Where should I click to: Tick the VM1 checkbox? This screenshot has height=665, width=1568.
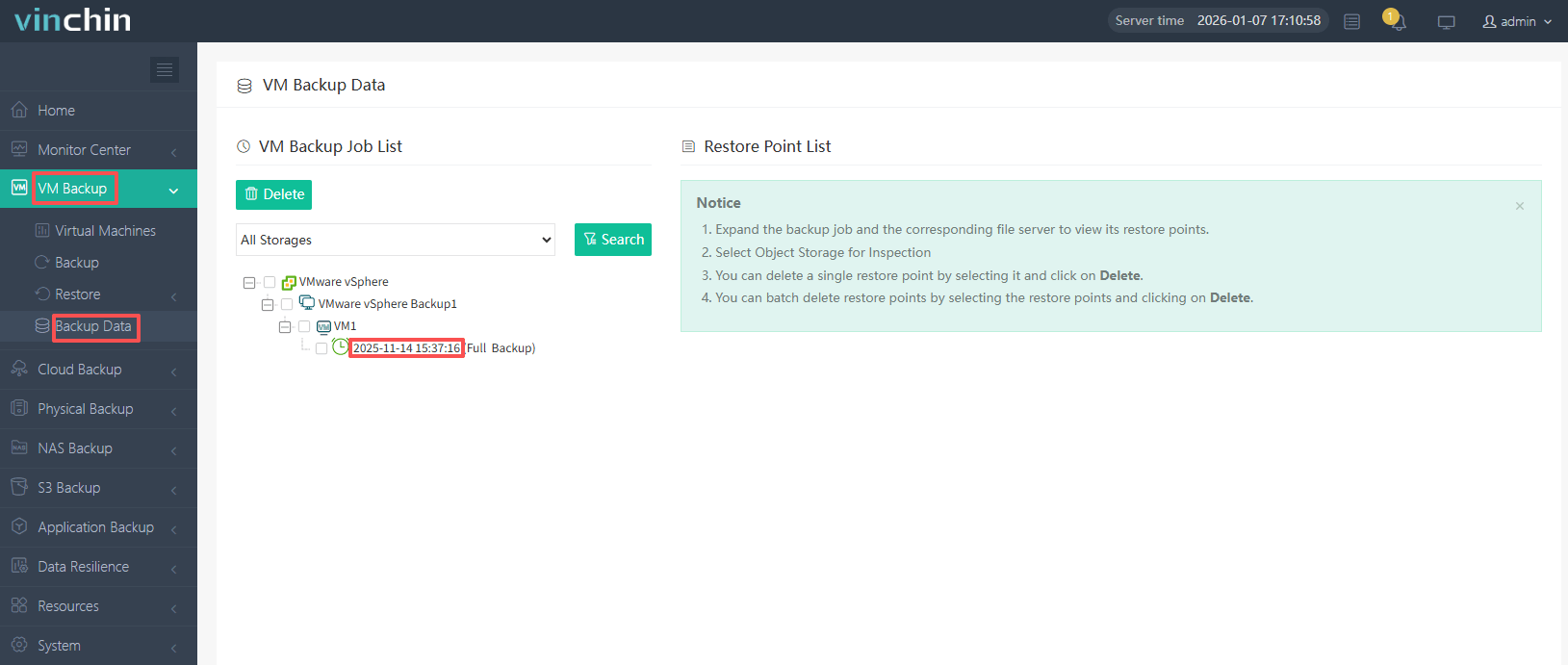click(x=304, y=326)
